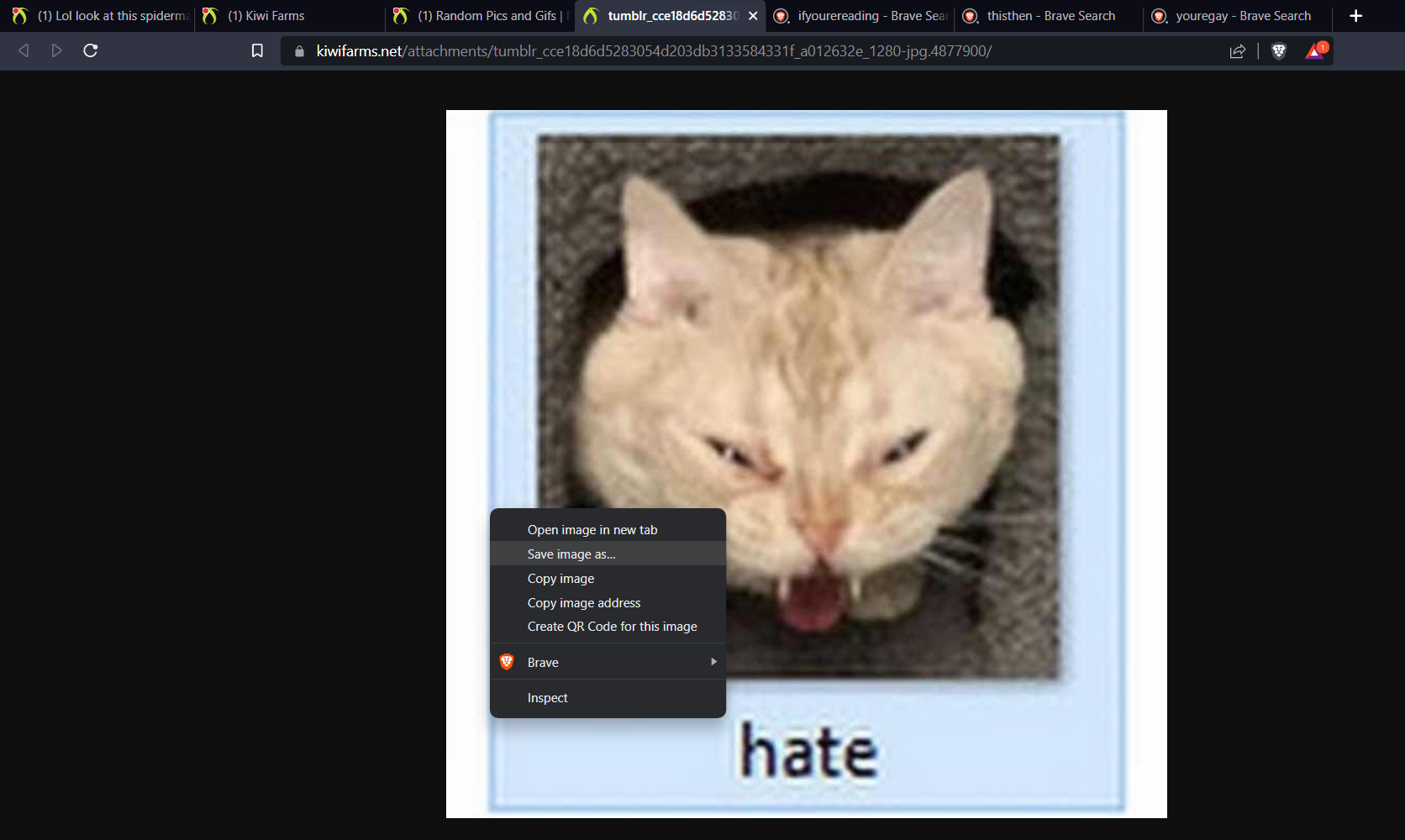
Task: Go back with the browser back arrow
Action: (x=24, y=50)
